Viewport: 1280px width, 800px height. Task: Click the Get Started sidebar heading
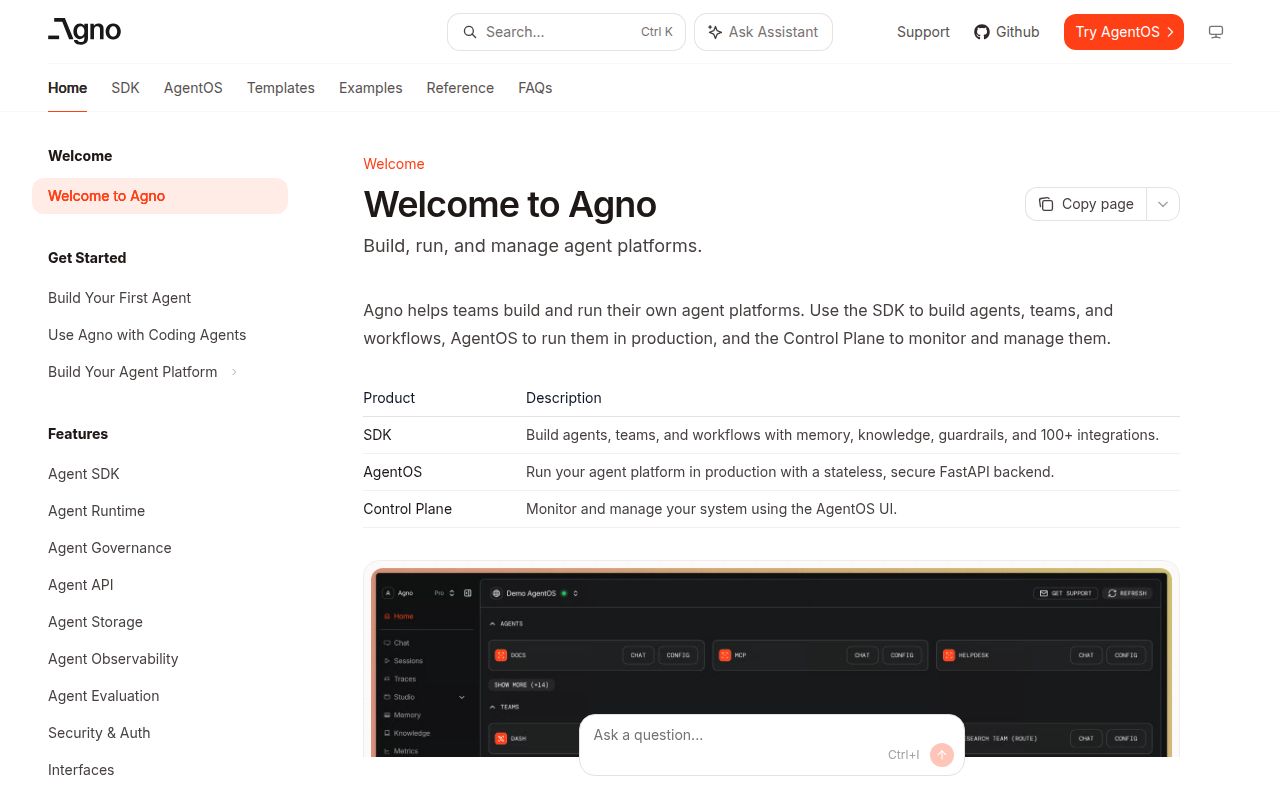pyautogui.click(x=87, y=258)
